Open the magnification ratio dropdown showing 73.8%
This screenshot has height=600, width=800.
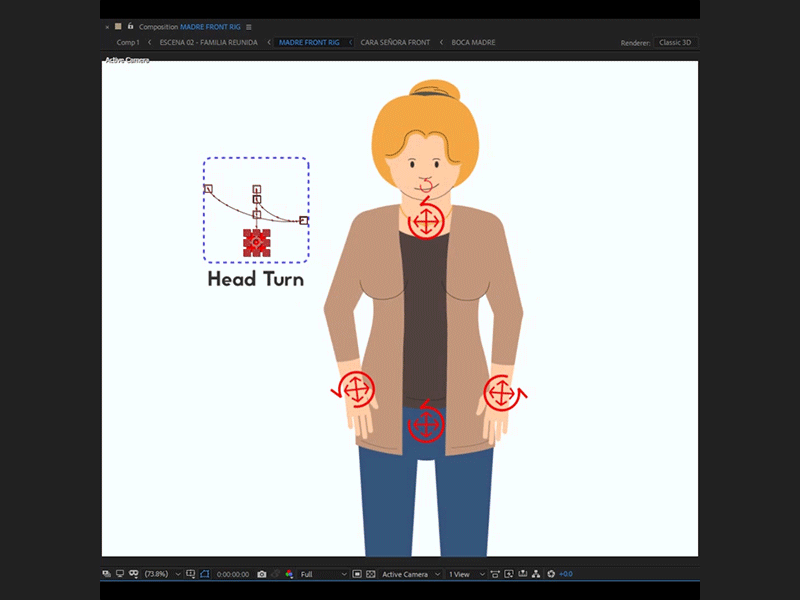pos(162,574)
